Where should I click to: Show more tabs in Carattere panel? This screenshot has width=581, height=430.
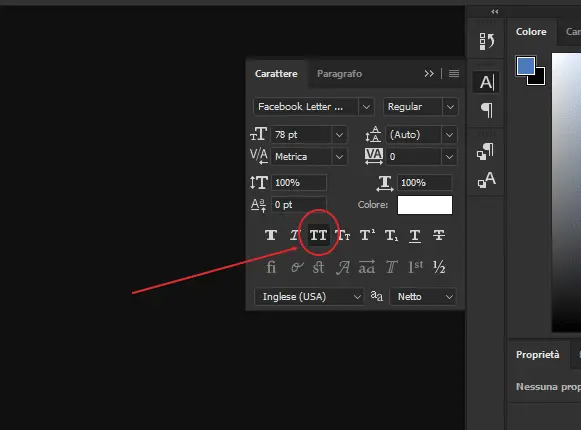pyautogui.click(x=429, y=73)
